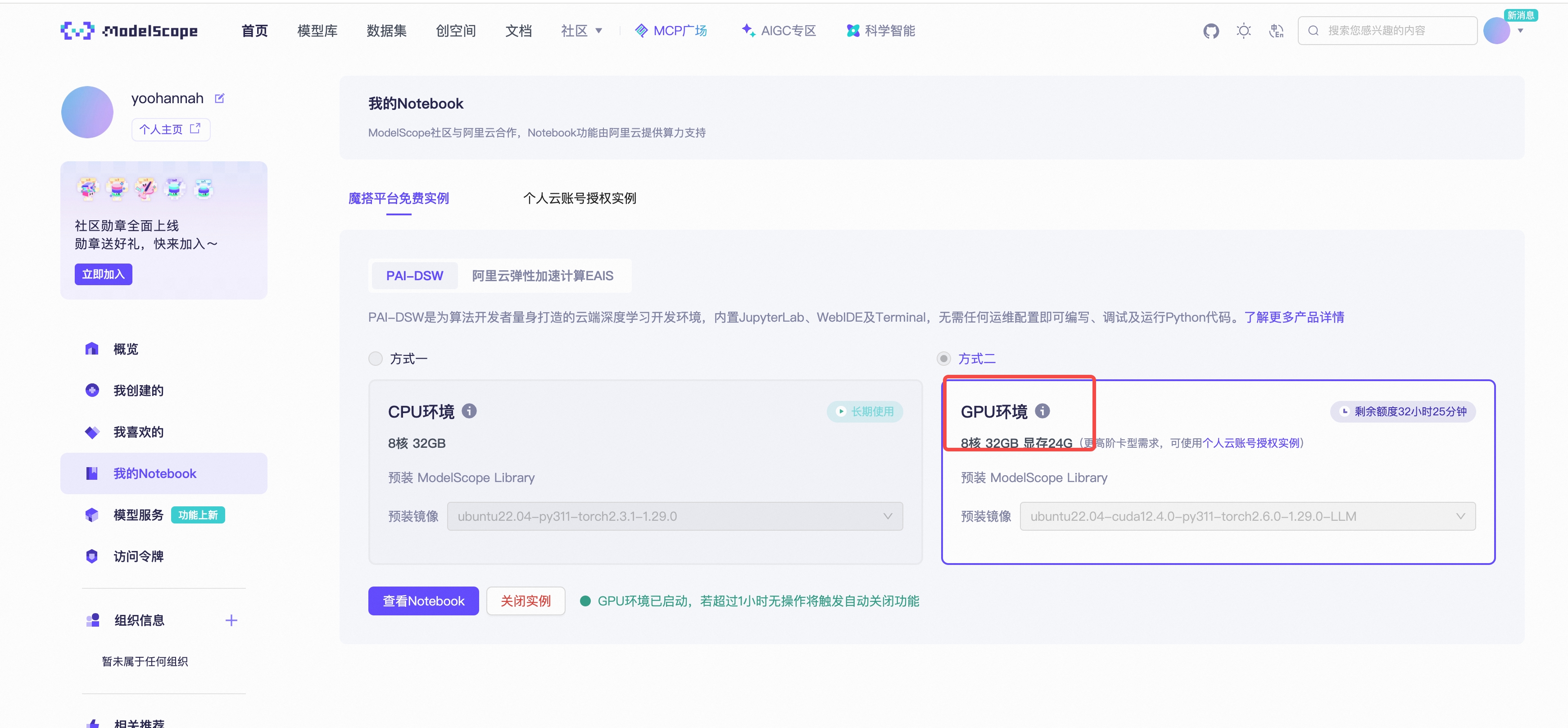This screenshot has height=728, width=1568.
Task: Select the 方式一 radio button
Action: click(376, 359)
